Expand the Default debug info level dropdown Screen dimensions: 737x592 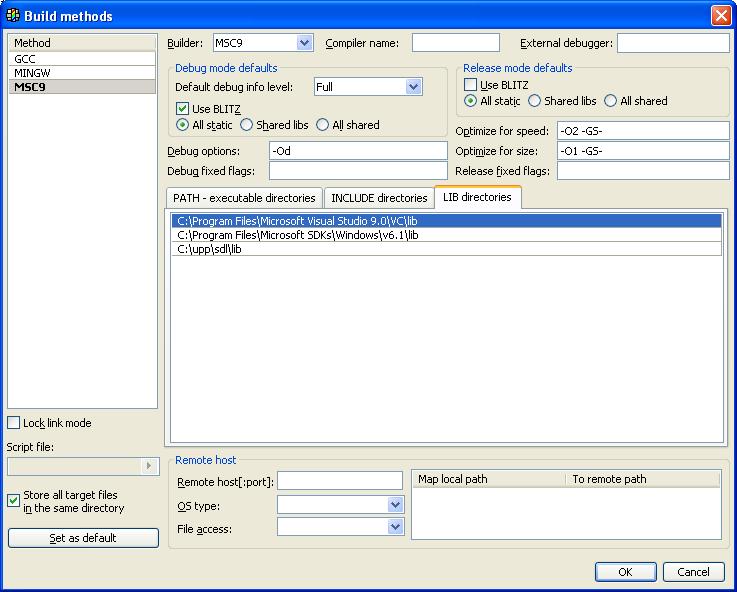413,87
